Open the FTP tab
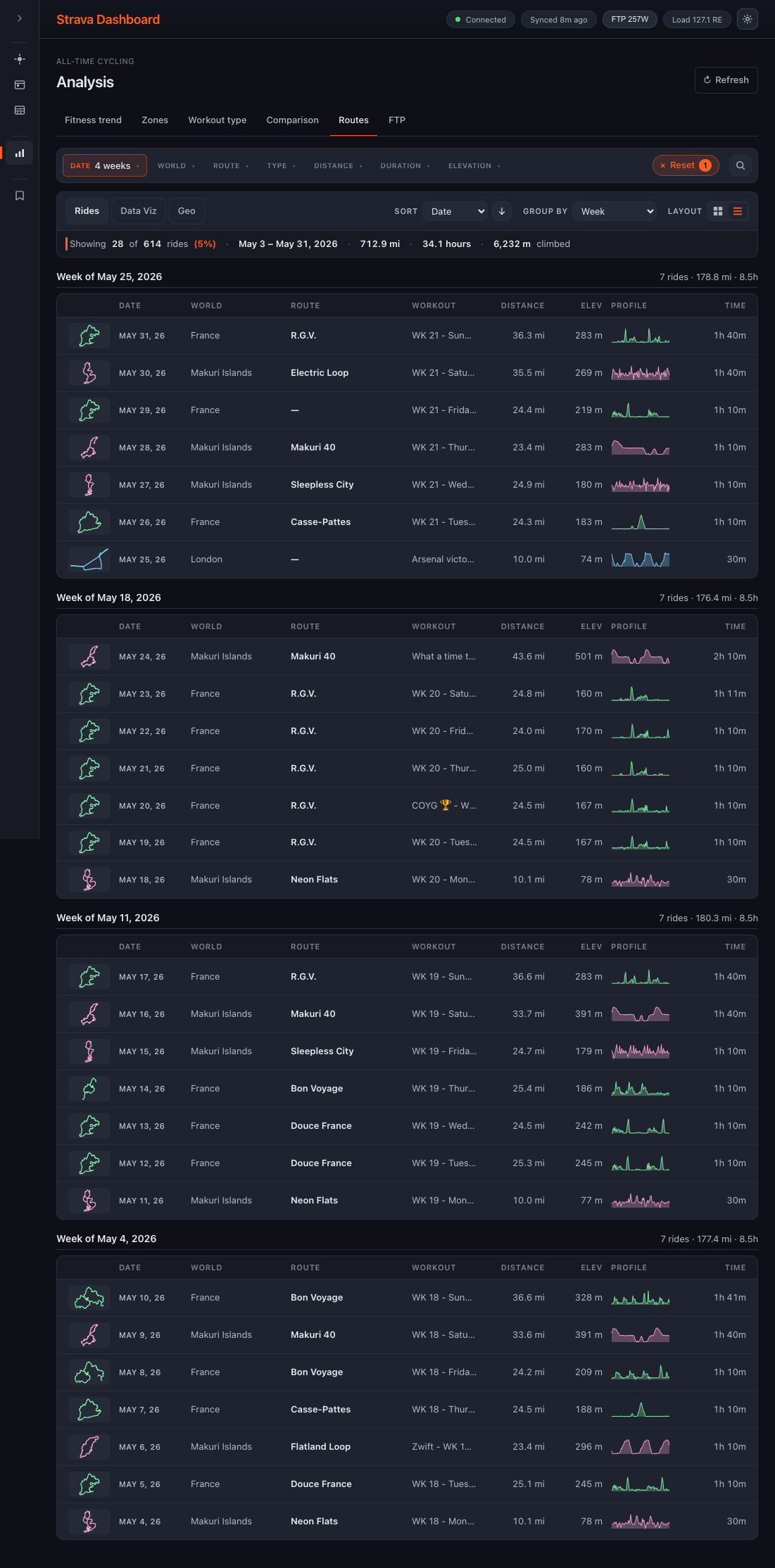The width and height of the screenshot is (775, 1568). [x=397, y=120]
